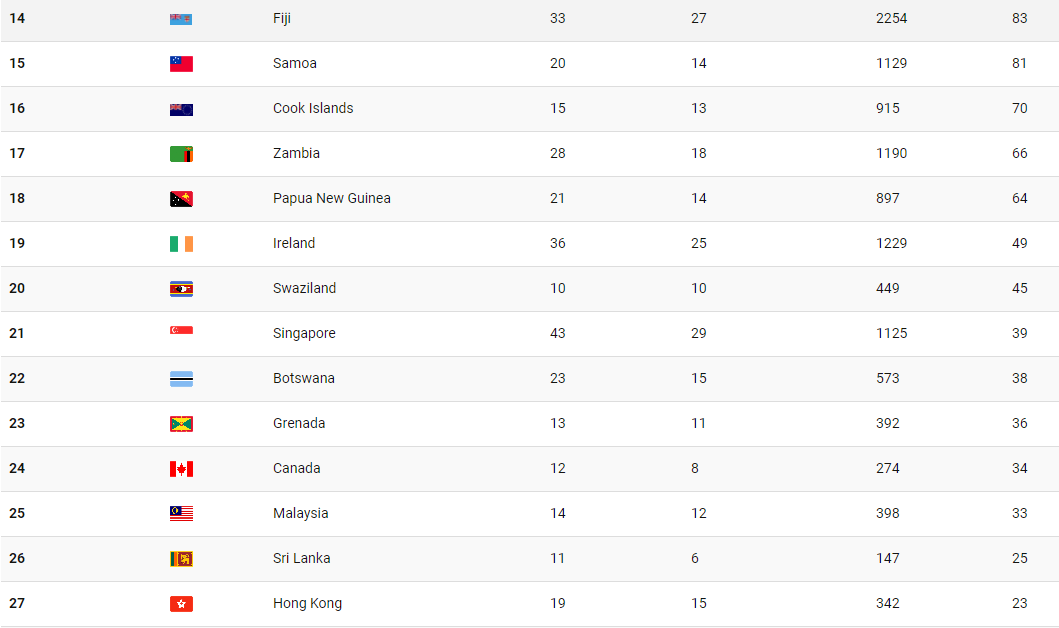Viewport: 1059px width, 628px height.
Task: Click the Singapore flag icon
Action: (181, 330)
